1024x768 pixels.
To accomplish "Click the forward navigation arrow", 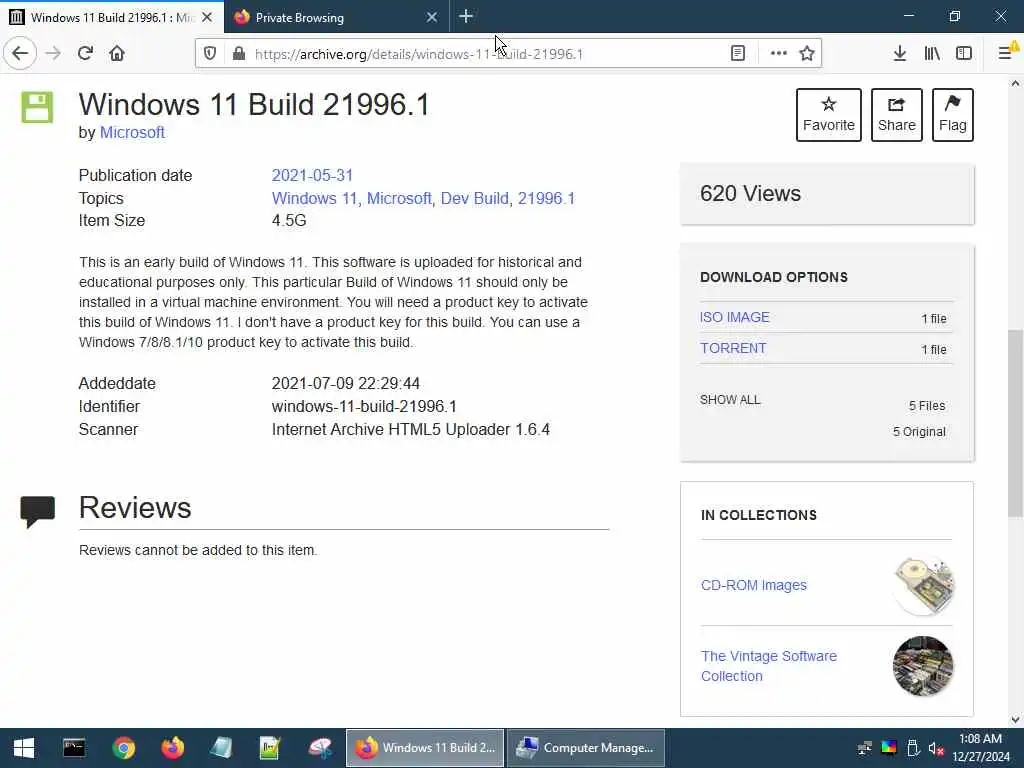I will click(x=53, y=53).
